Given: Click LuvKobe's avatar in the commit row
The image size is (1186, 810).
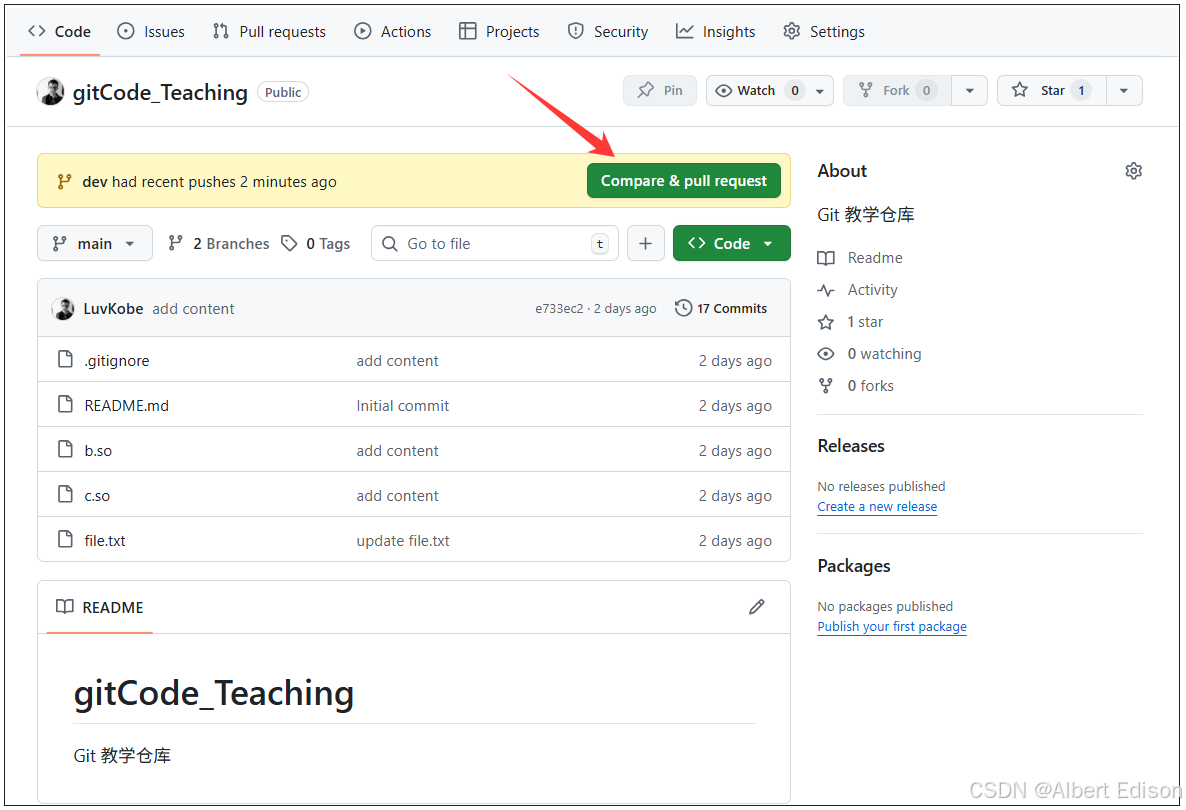Looking at the screenshot, I should click(64, 309).
